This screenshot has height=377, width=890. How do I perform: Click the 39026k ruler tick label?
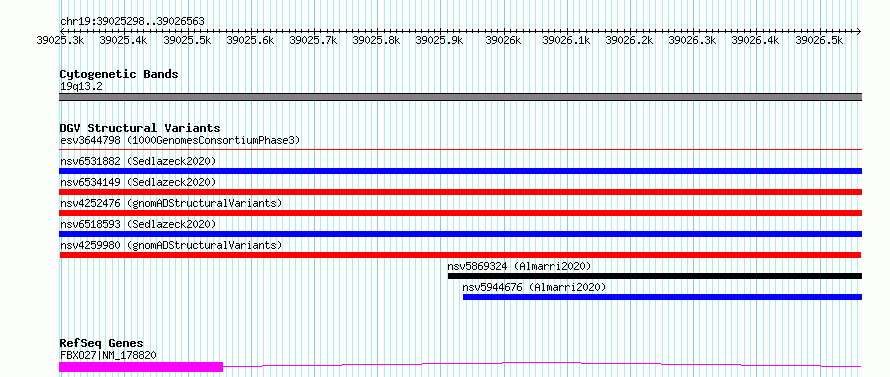pos(503,40)
